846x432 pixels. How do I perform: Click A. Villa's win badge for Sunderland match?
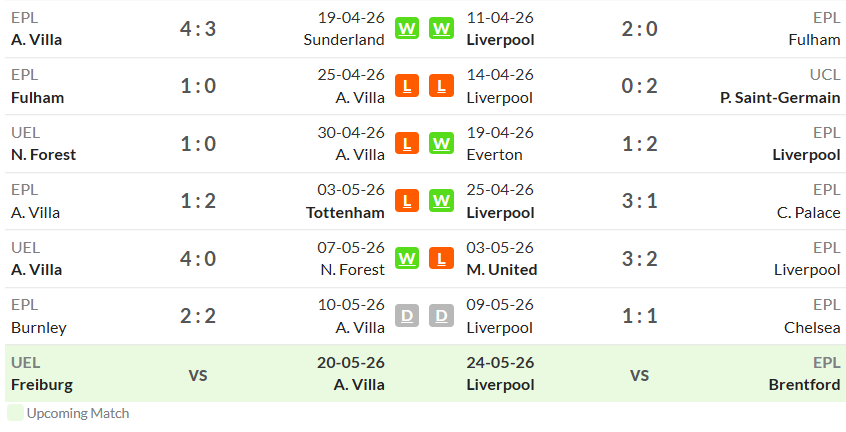(x=407, y=29)
